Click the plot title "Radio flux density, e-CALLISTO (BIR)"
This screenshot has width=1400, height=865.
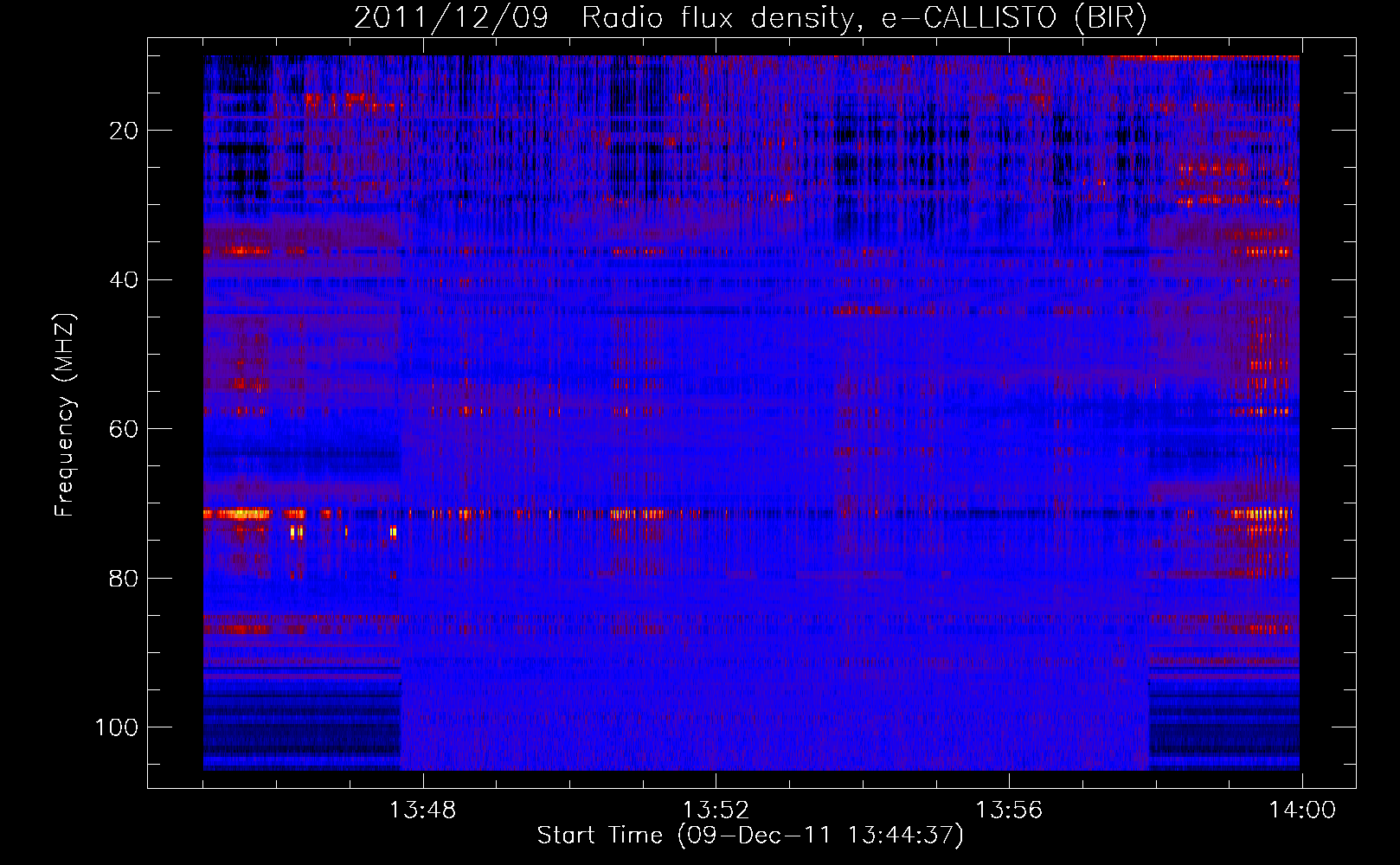[x=864, y=18]
